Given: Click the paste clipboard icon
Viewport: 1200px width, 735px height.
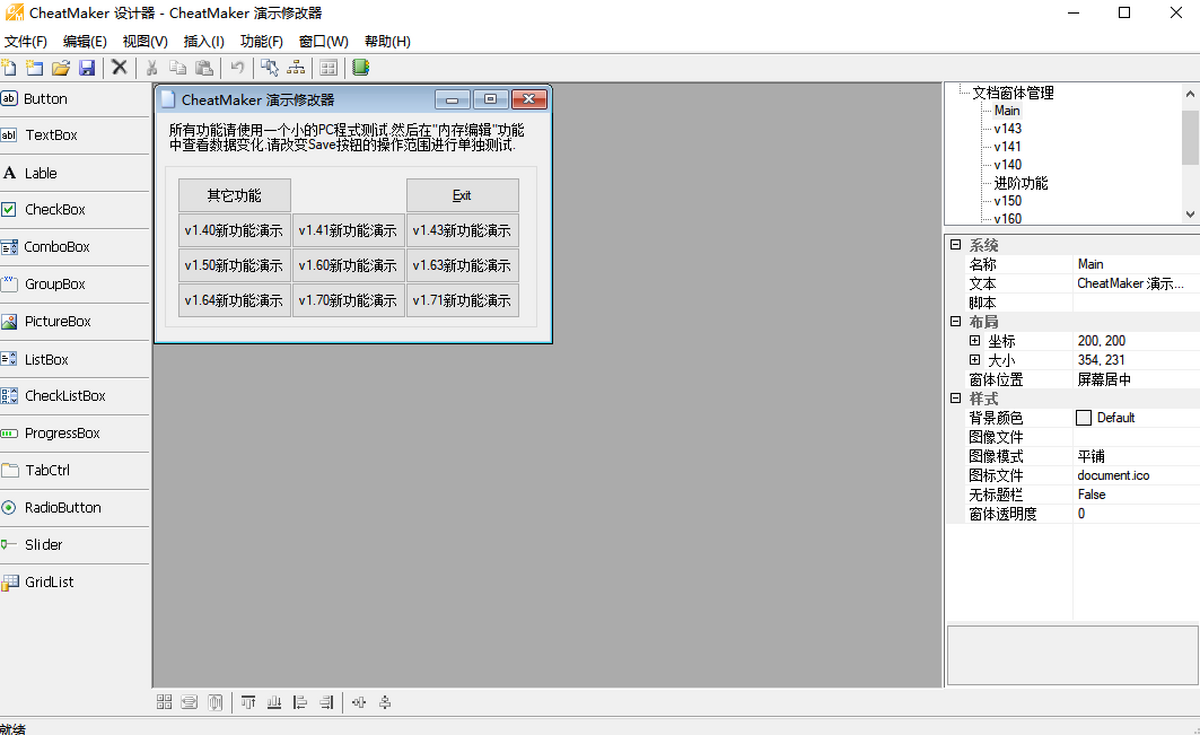Looking at the screenshot, I should coord(204,68).
